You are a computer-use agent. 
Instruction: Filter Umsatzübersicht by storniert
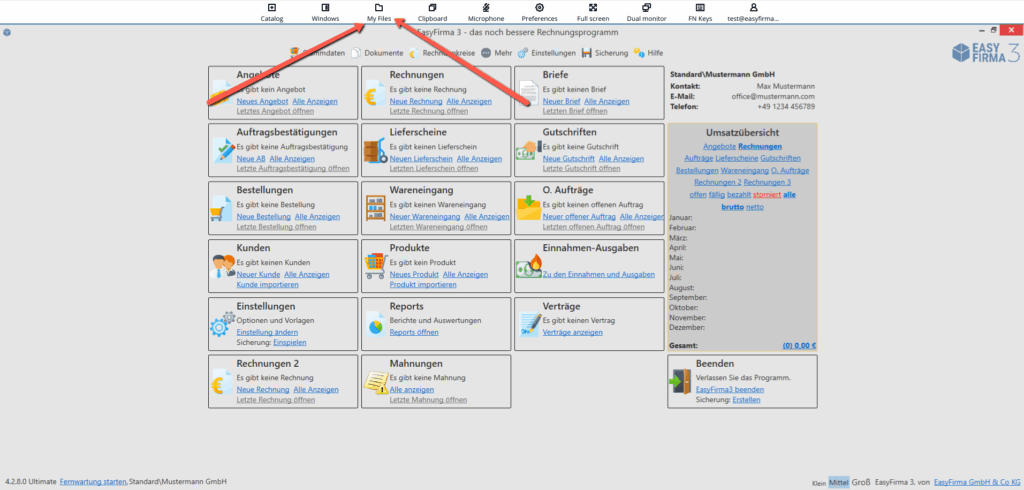coord(767,195)
